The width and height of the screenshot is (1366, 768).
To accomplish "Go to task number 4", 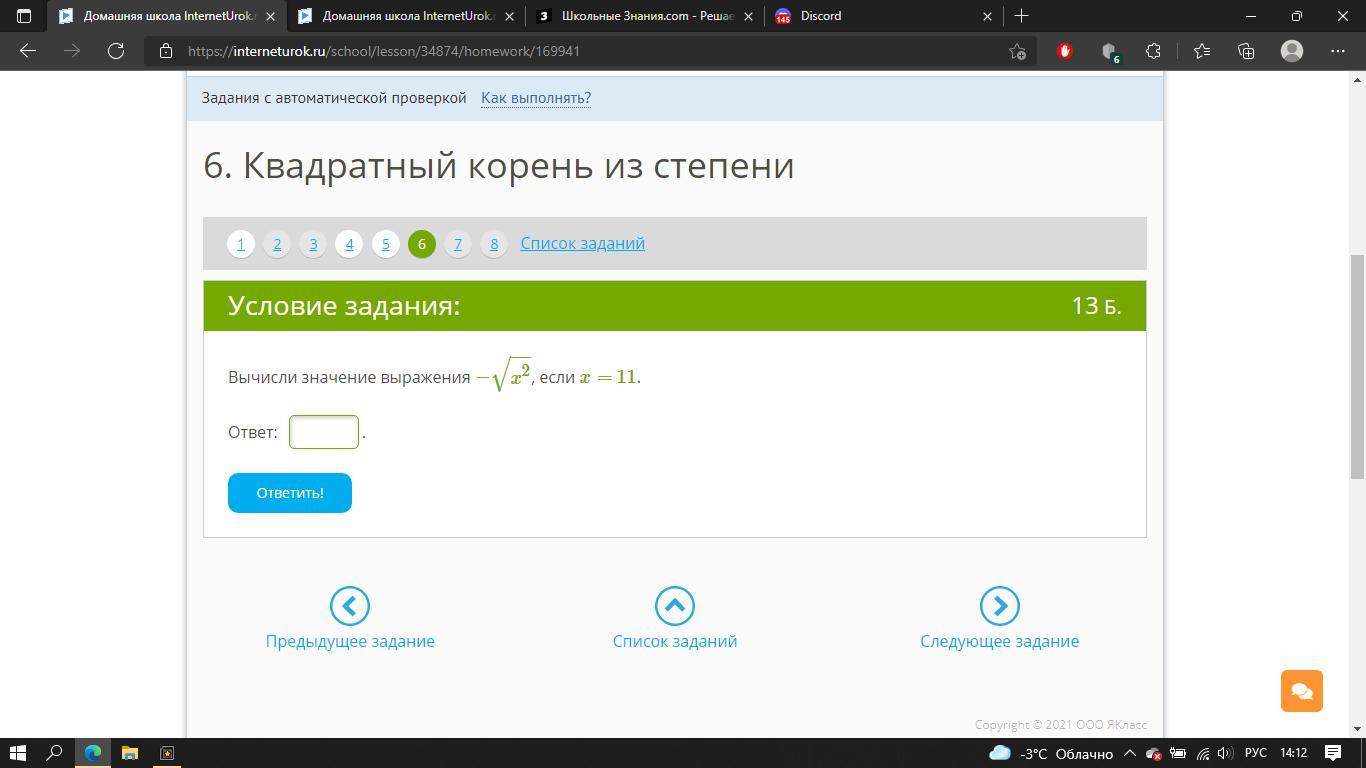I will 349,244.
